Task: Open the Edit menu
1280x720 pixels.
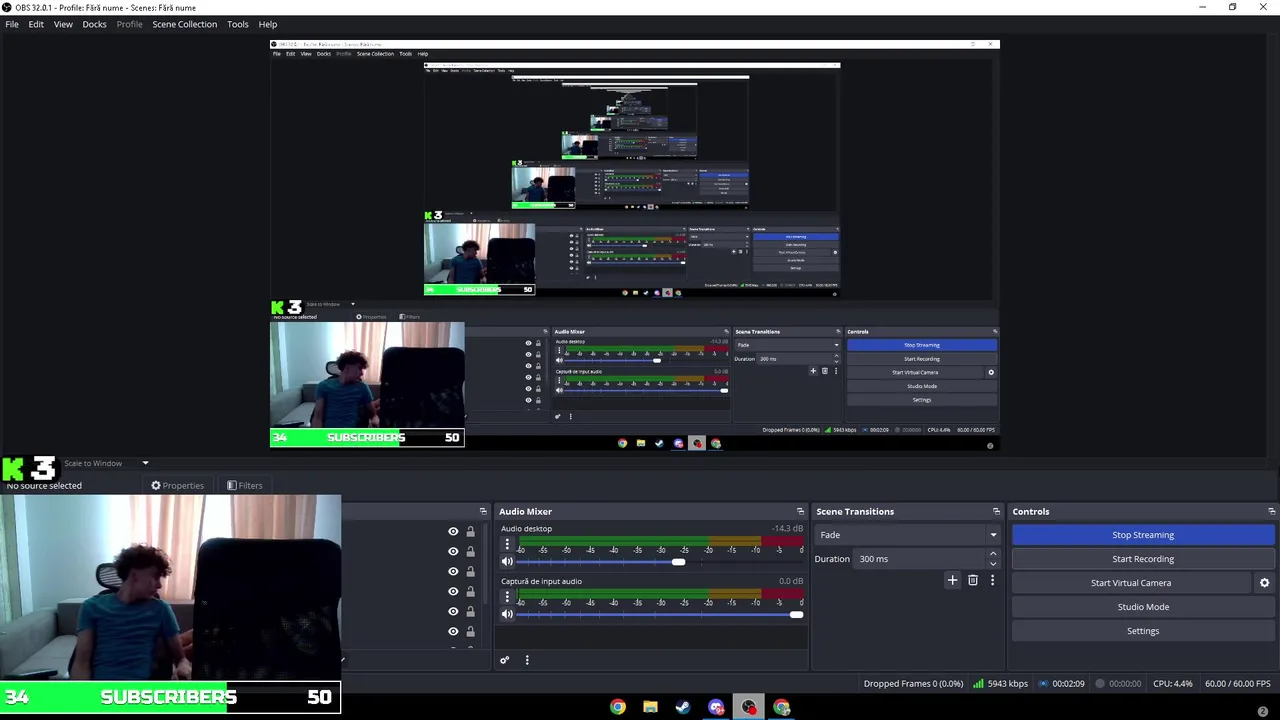Action: coord(36,24)
